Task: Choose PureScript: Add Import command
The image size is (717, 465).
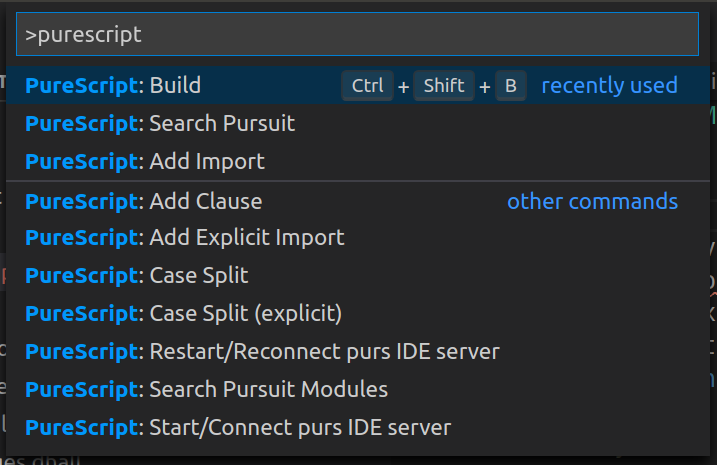Action: [358, 161]
